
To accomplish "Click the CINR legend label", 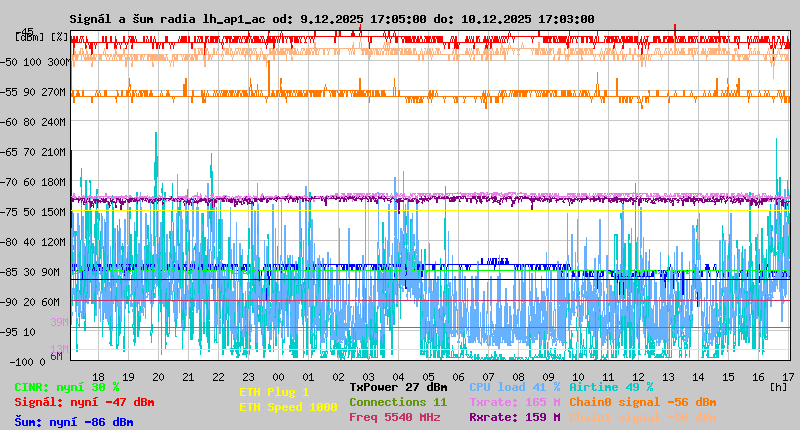I will [67, 387].
